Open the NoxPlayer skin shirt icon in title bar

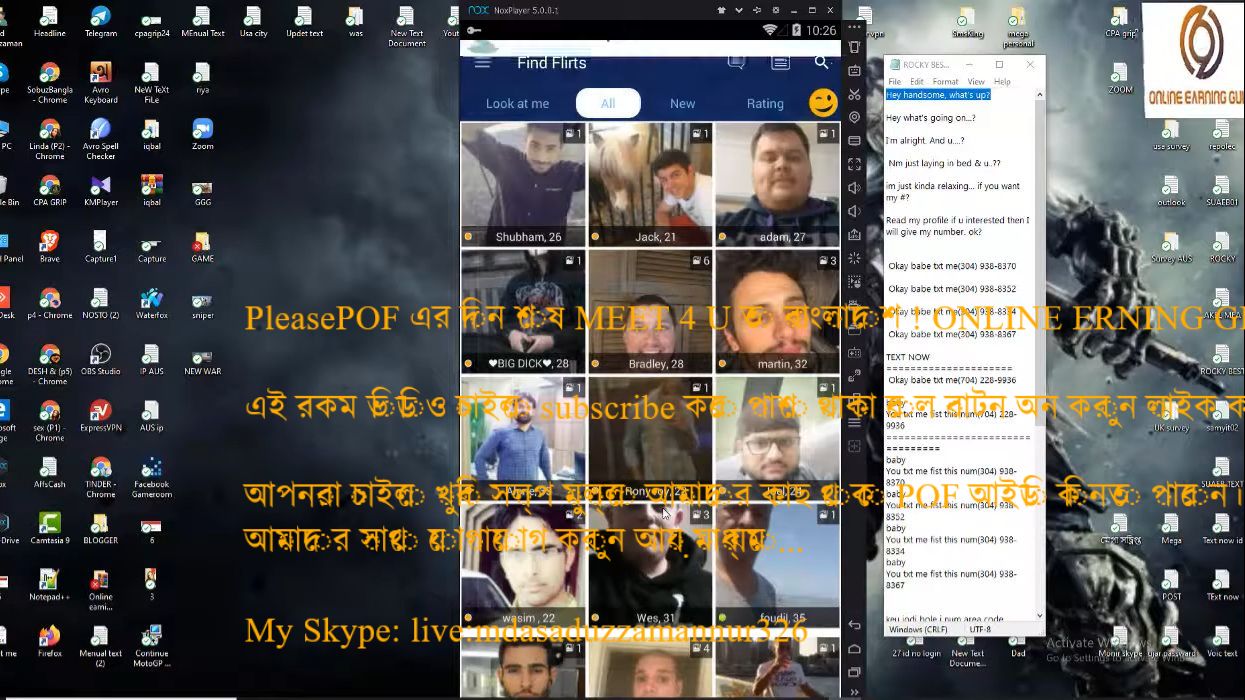722,10
